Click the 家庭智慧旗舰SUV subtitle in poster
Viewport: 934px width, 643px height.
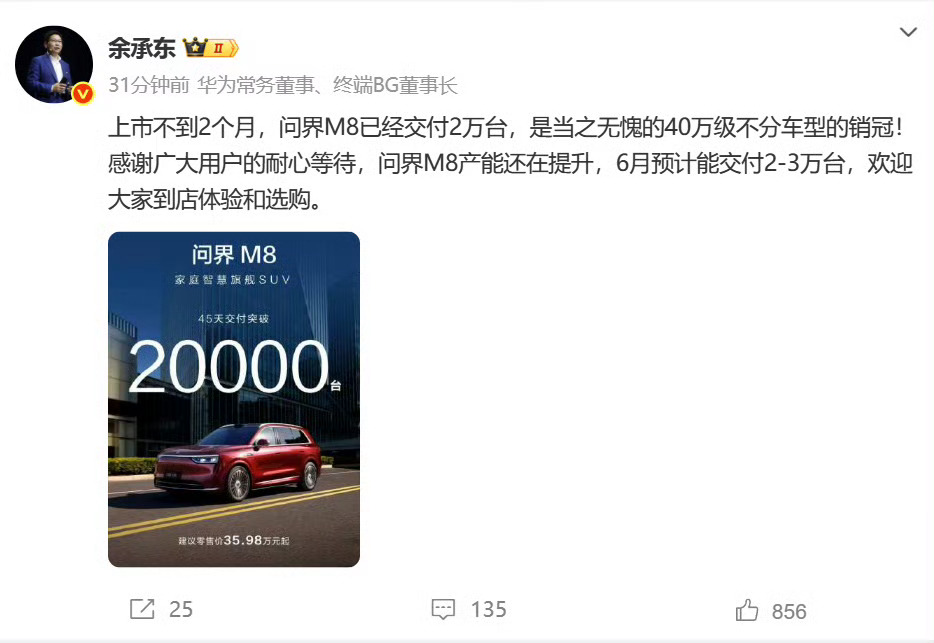[x=233, y=279]
